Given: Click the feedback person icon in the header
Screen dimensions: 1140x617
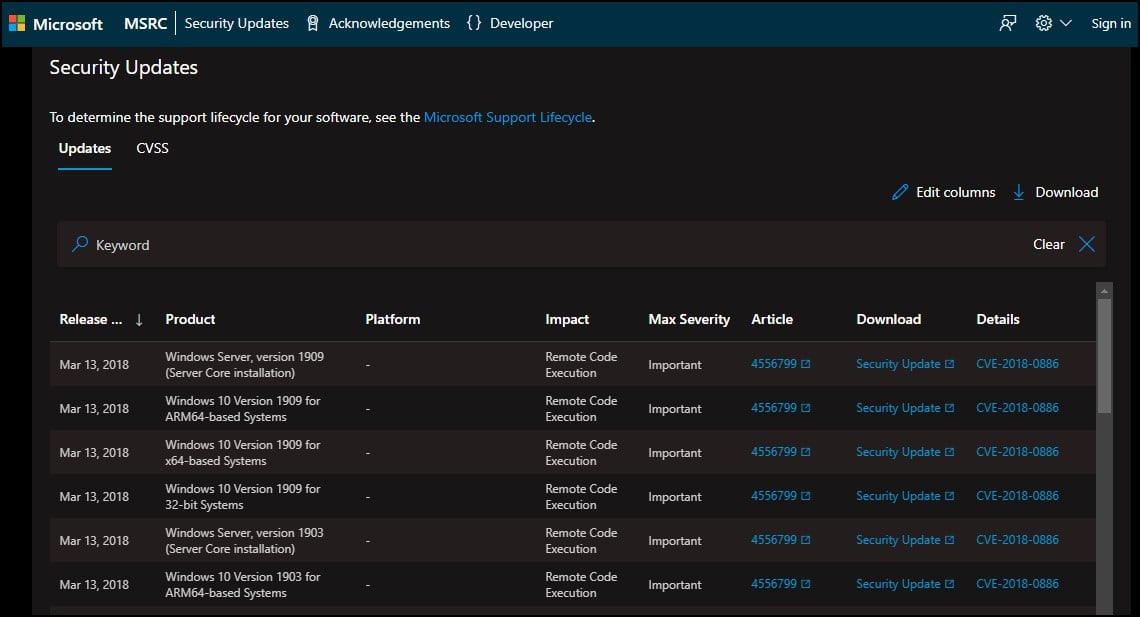Looking at the screenshot, I should pos(1008,23).
